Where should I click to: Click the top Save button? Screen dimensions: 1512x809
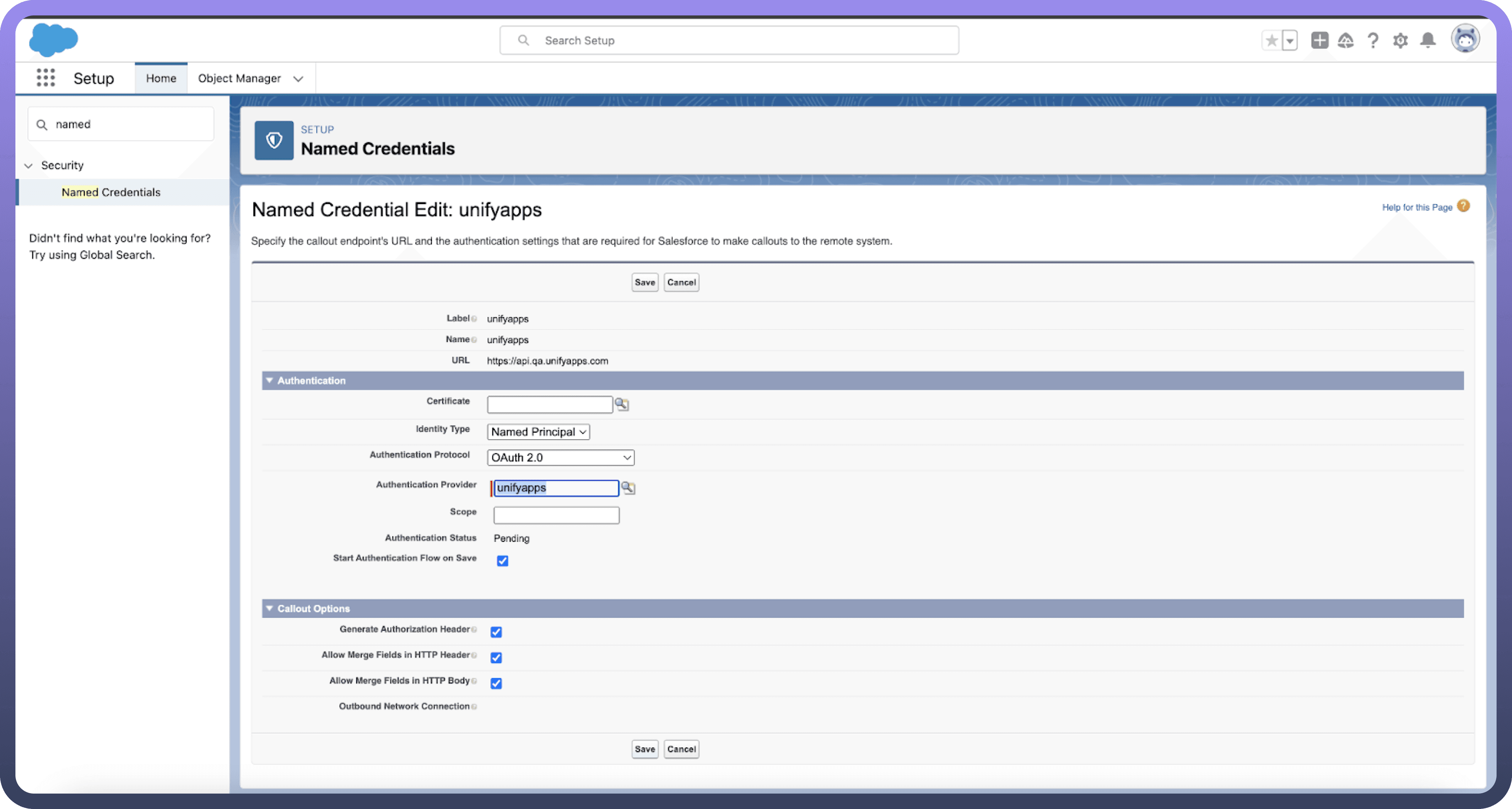pos(645,282)
